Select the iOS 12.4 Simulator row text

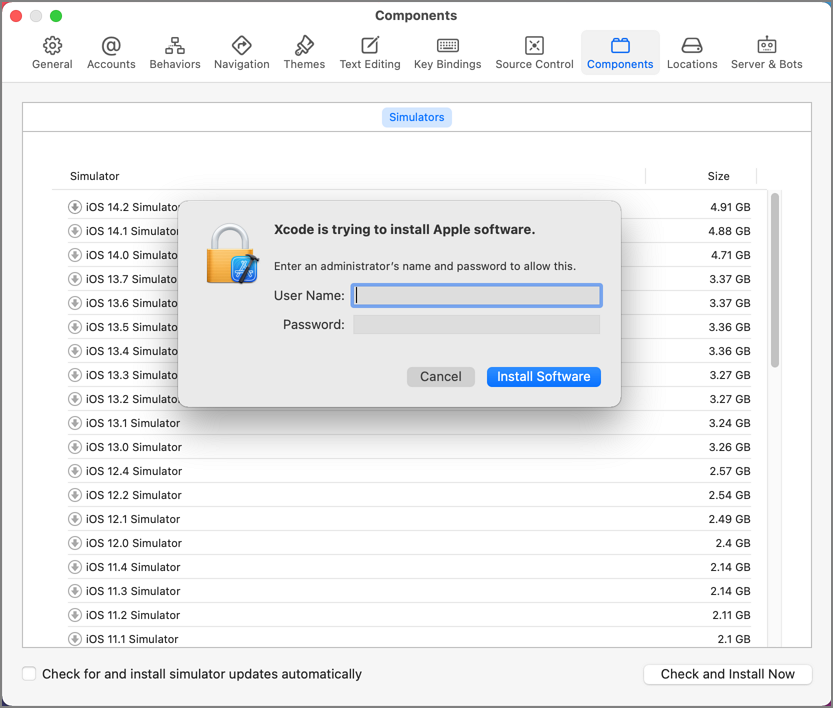(134, 471)
